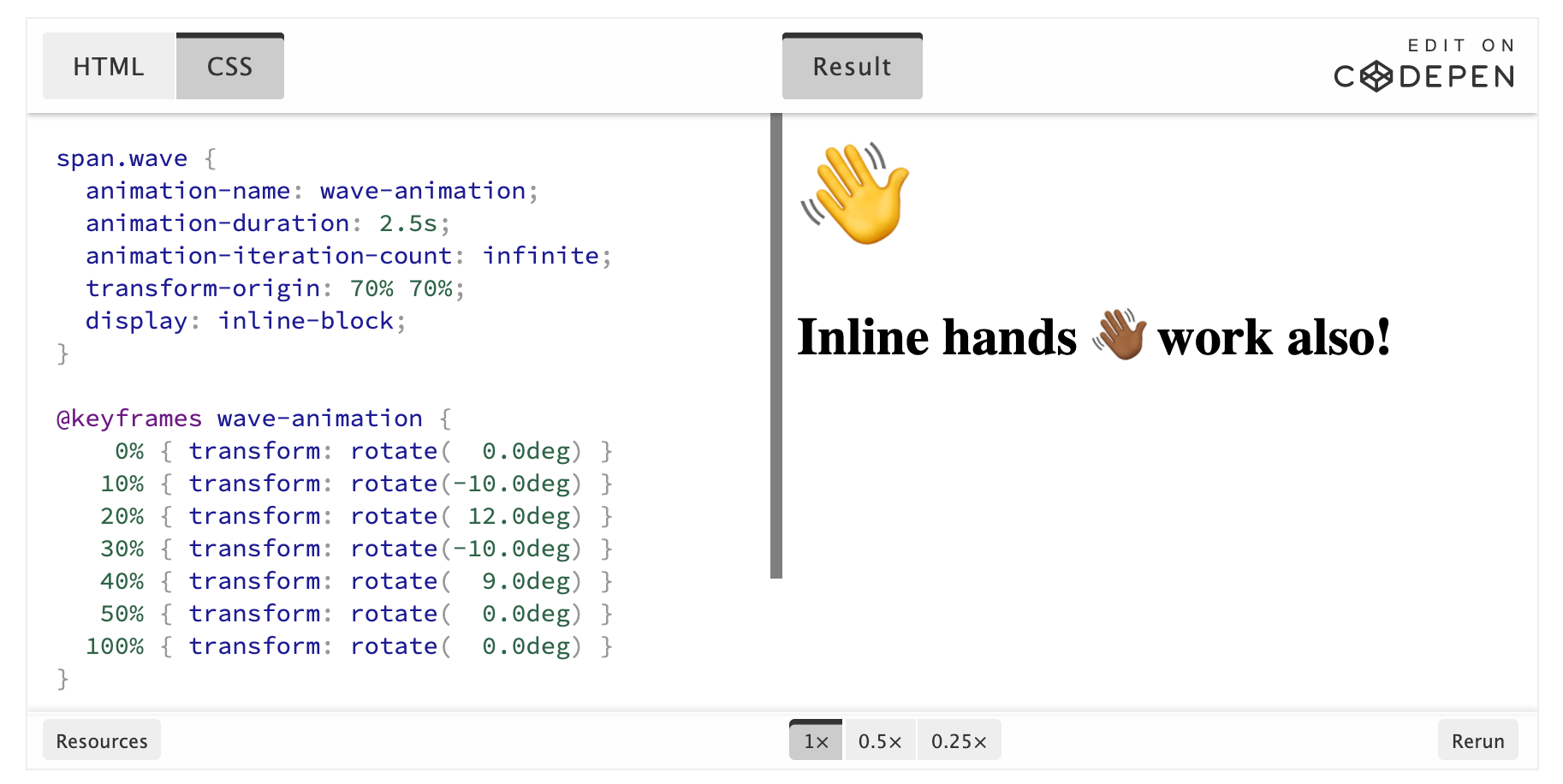The width and height of the screenshot is (1563, 784).
Task: Switch to the HTML tab
Action: coord(109,67)
